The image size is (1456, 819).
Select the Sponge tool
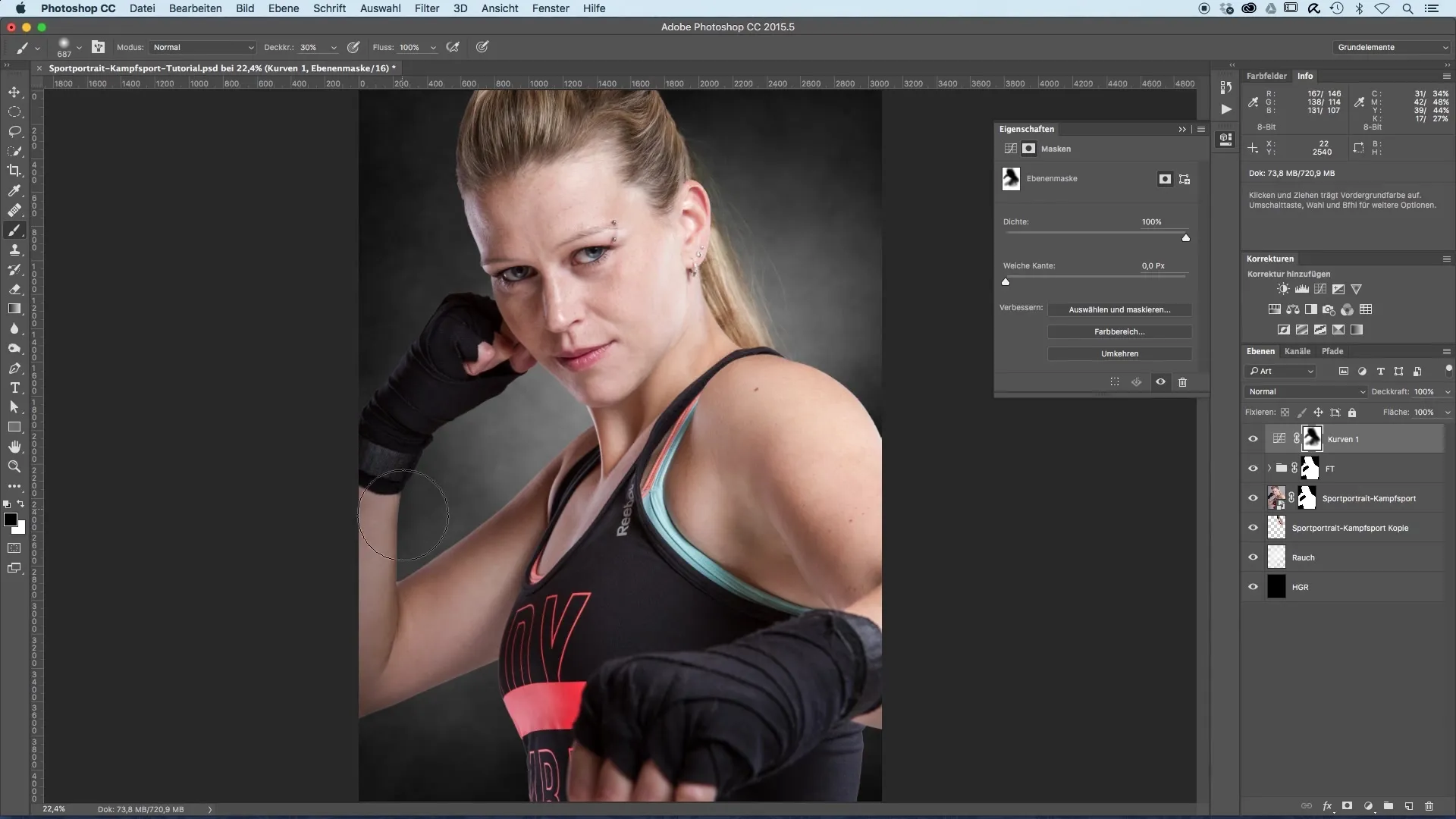[14, 349]
